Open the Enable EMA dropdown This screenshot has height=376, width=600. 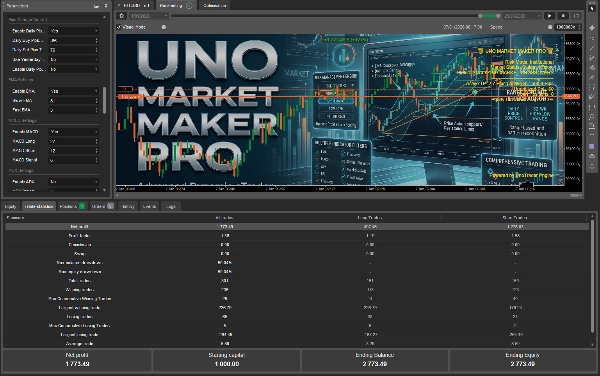tap(73, 91)
